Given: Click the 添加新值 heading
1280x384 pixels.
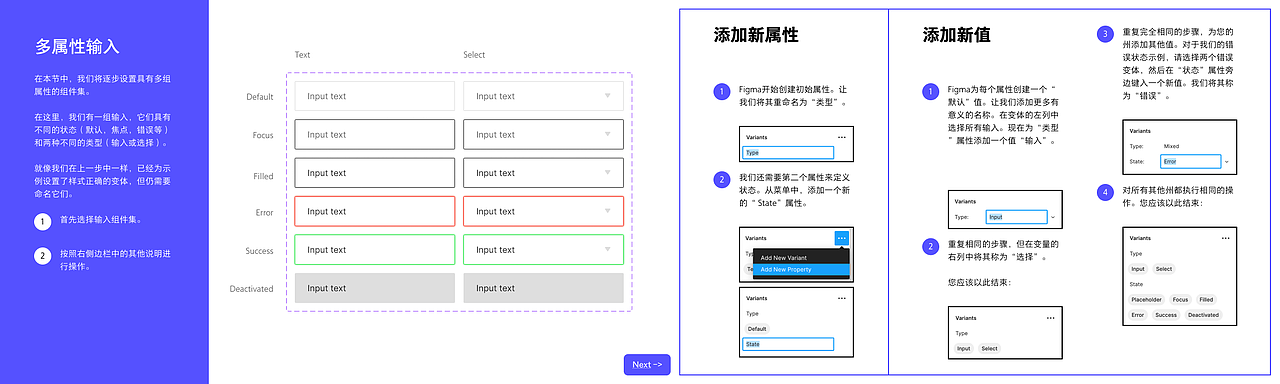Looking at the screenshot, I should click(956, 35).
